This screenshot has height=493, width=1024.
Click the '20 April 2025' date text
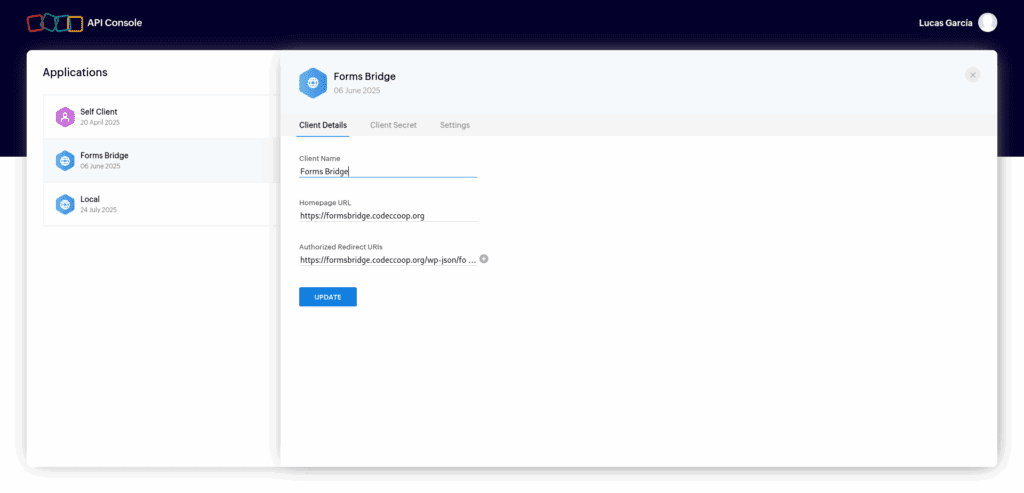[100, 123]
